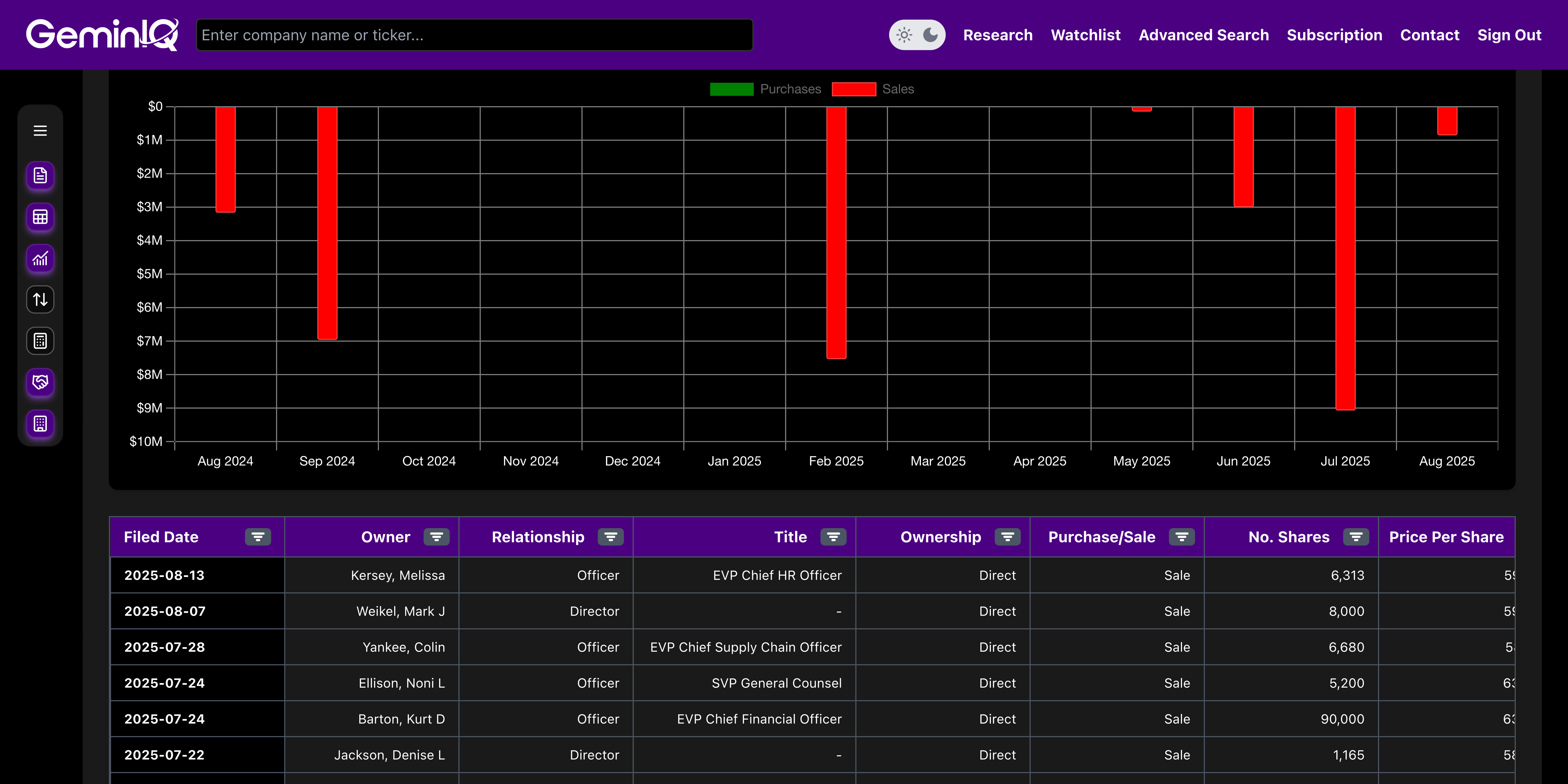
Task: Open the building sidebar icon
Action: [40, 424]
